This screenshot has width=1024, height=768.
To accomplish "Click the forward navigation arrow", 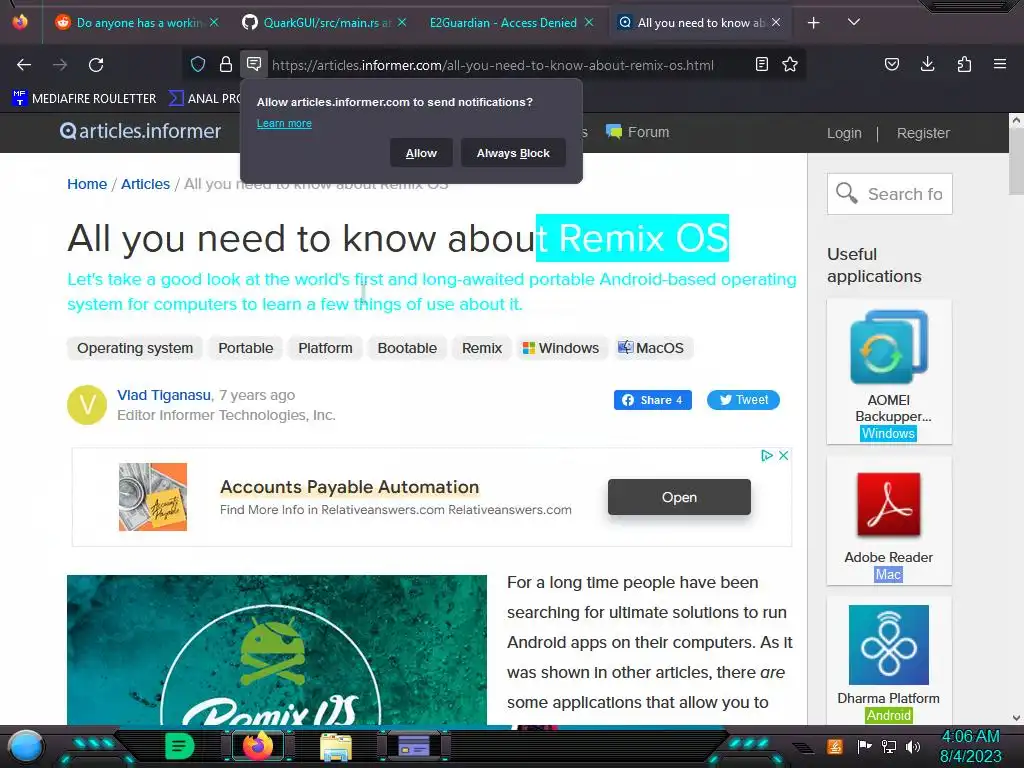I will [60, 65].
